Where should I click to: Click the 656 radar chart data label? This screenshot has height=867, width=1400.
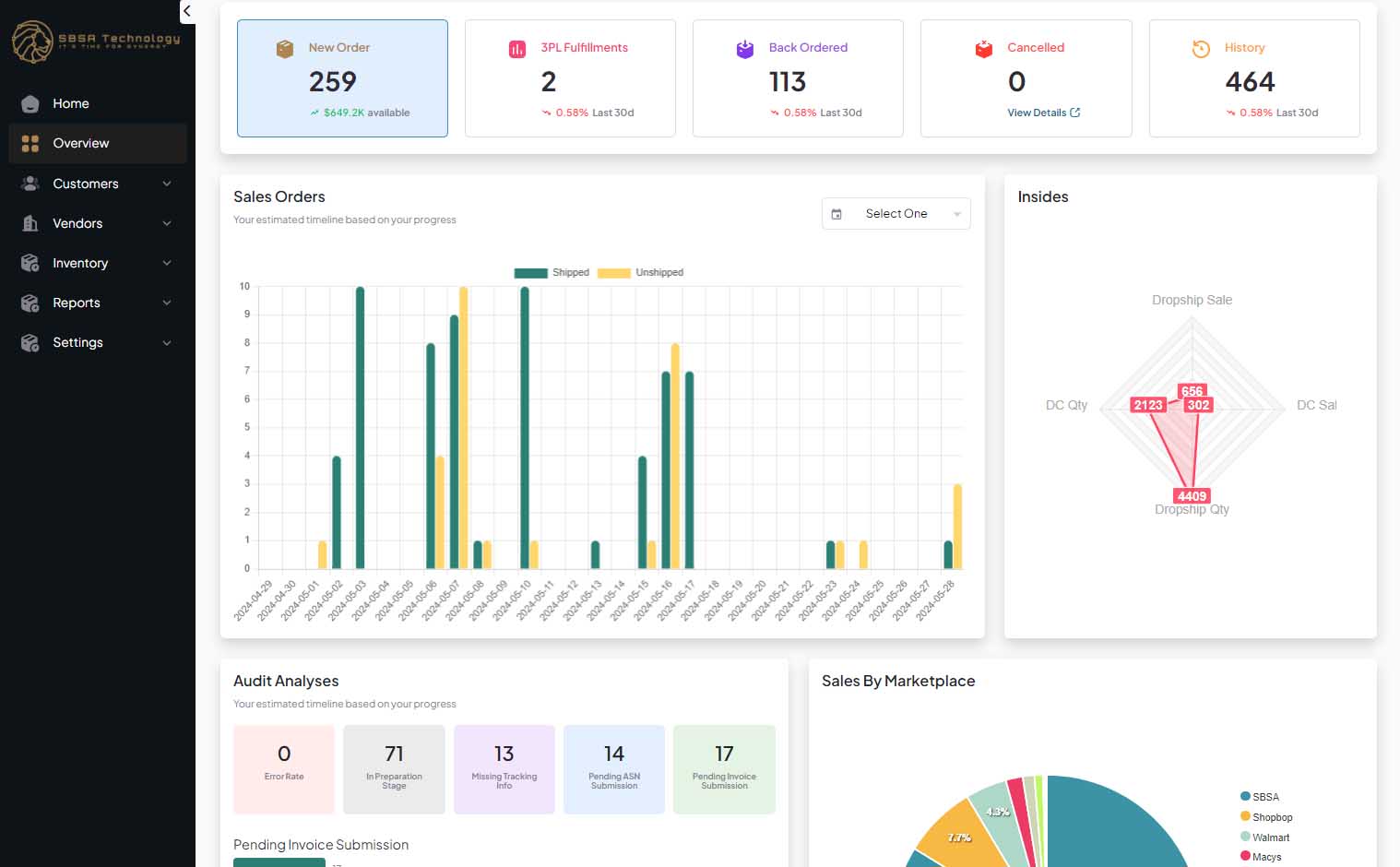coord(1192,391)
